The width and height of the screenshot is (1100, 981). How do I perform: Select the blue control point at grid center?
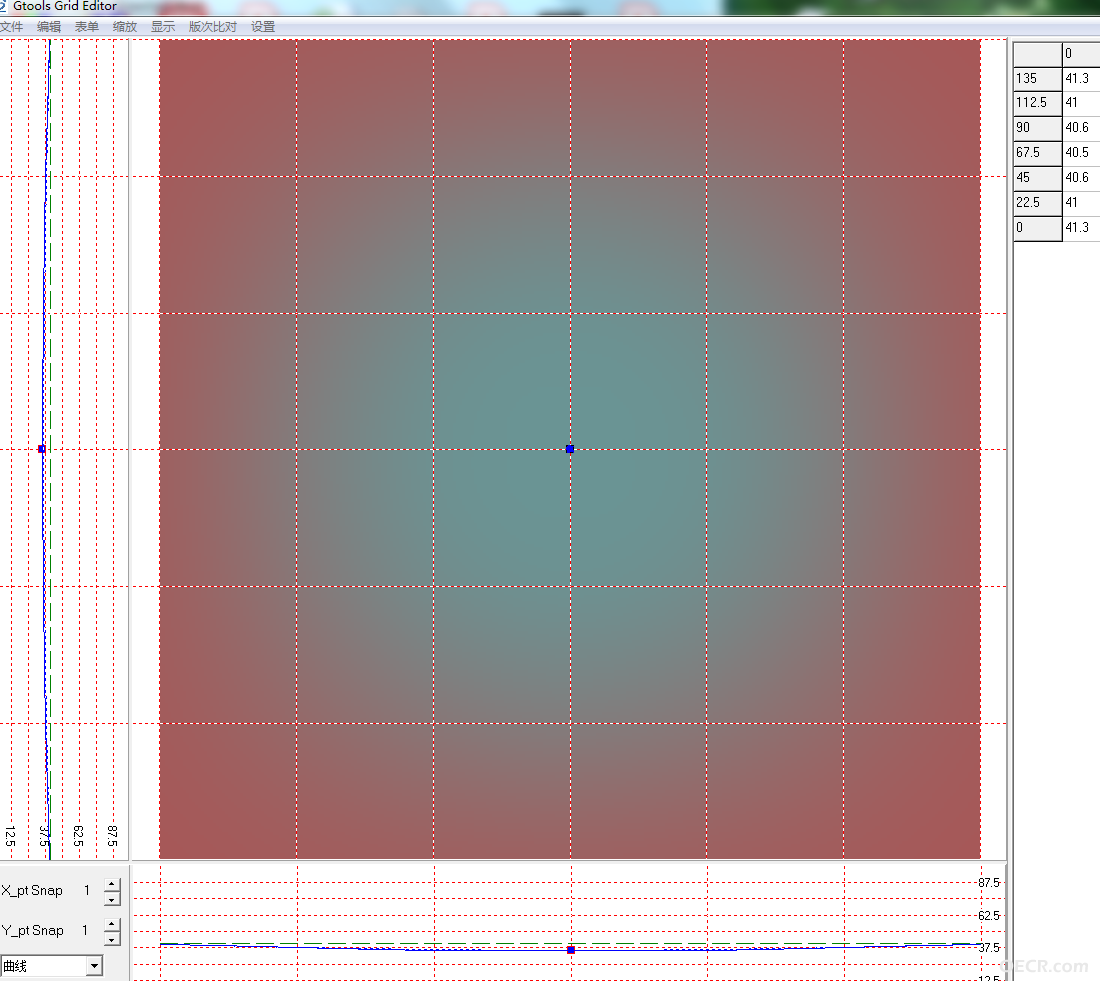point(570,449)
